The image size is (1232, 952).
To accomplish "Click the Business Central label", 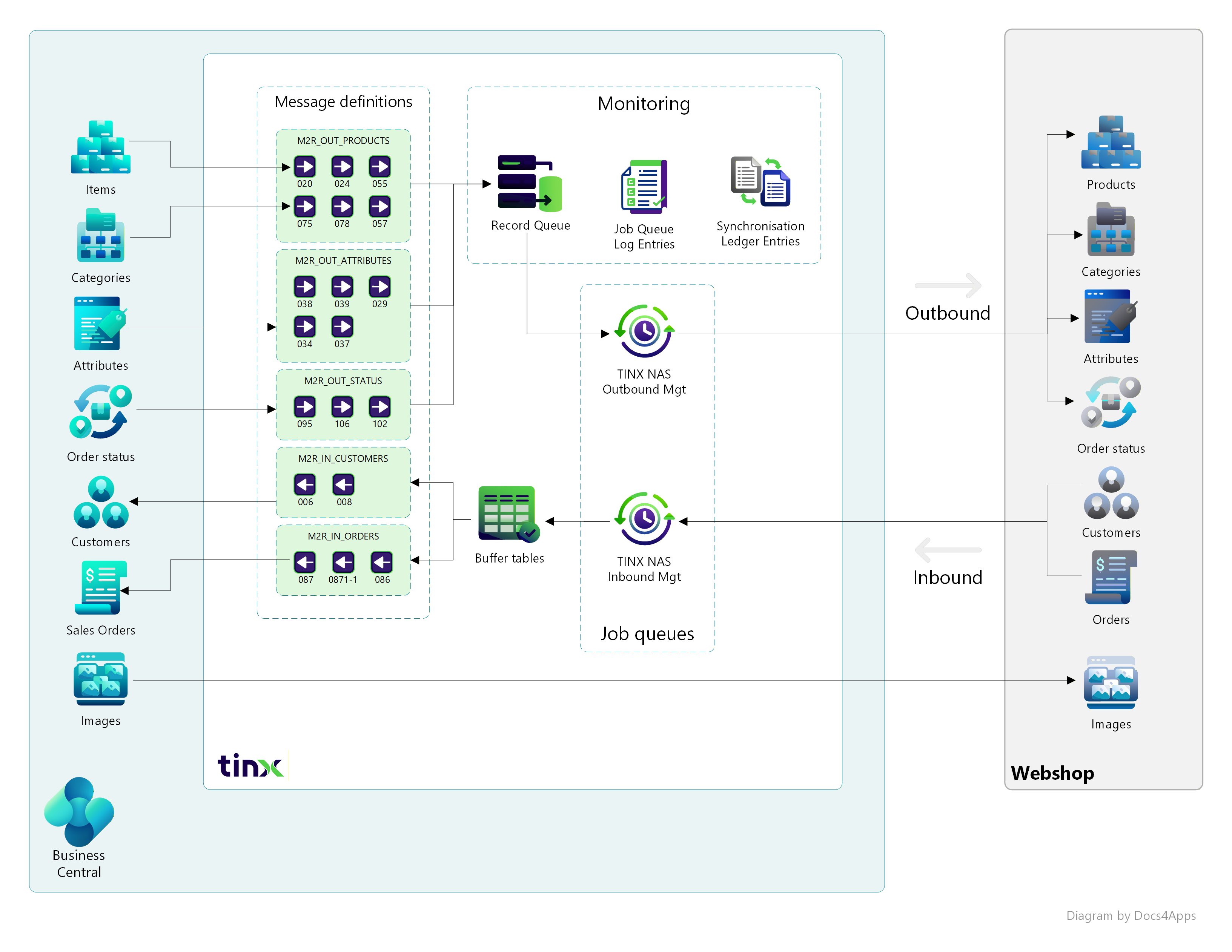I will (79, 864).
